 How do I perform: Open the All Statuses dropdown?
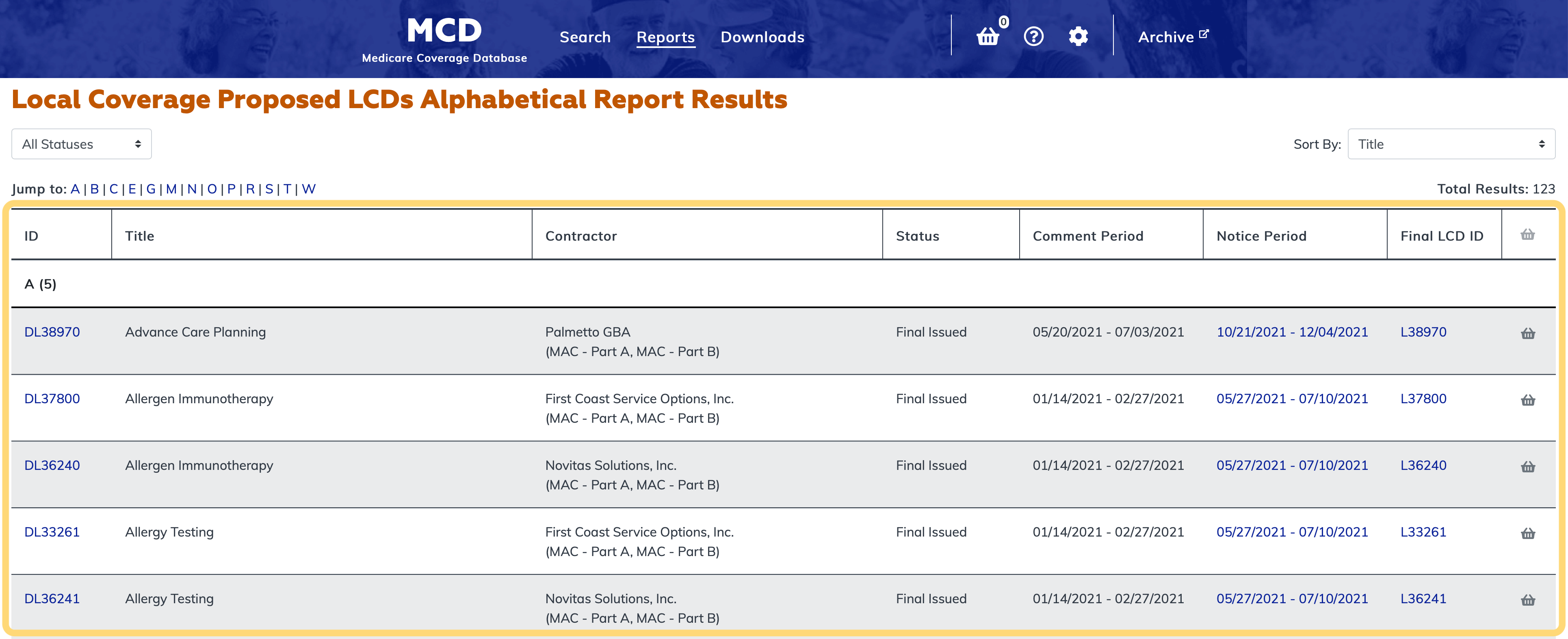pos(81,144)
